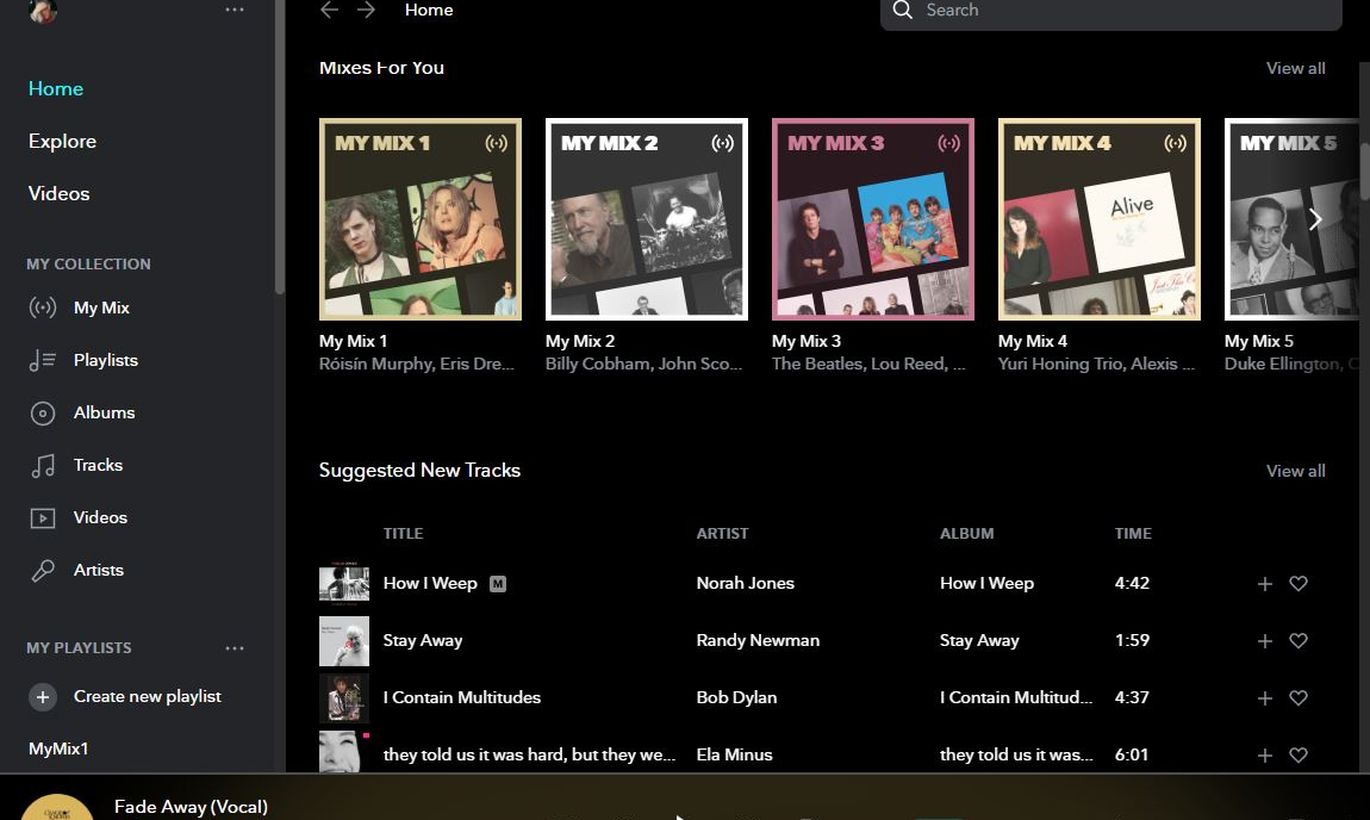Favorite the I Contain Multitudes track
1370x820 pixels.
click(x=1298, y=698)
